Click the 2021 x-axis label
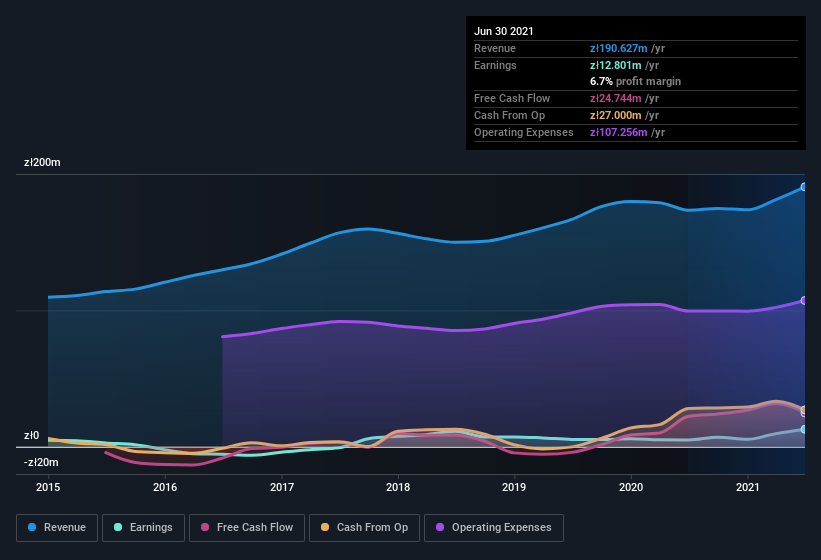 748,487
